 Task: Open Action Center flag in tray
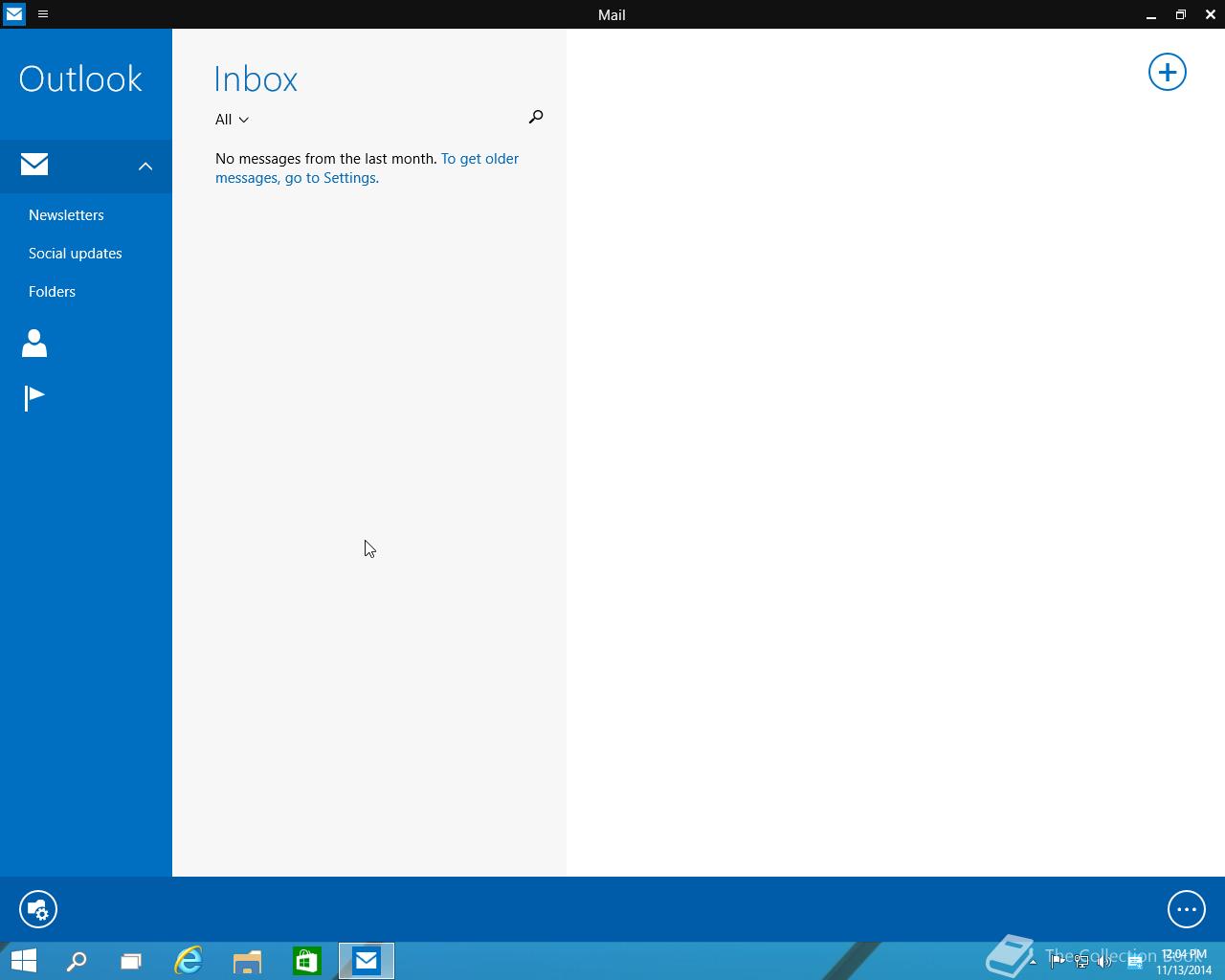[1057, 962]
